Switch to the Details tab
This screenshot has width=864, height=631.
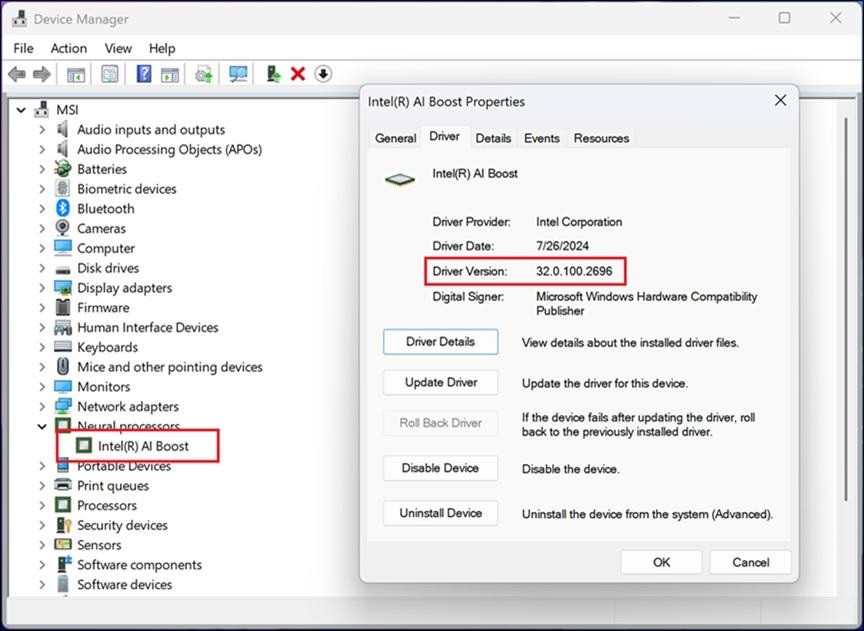(493, 138)
